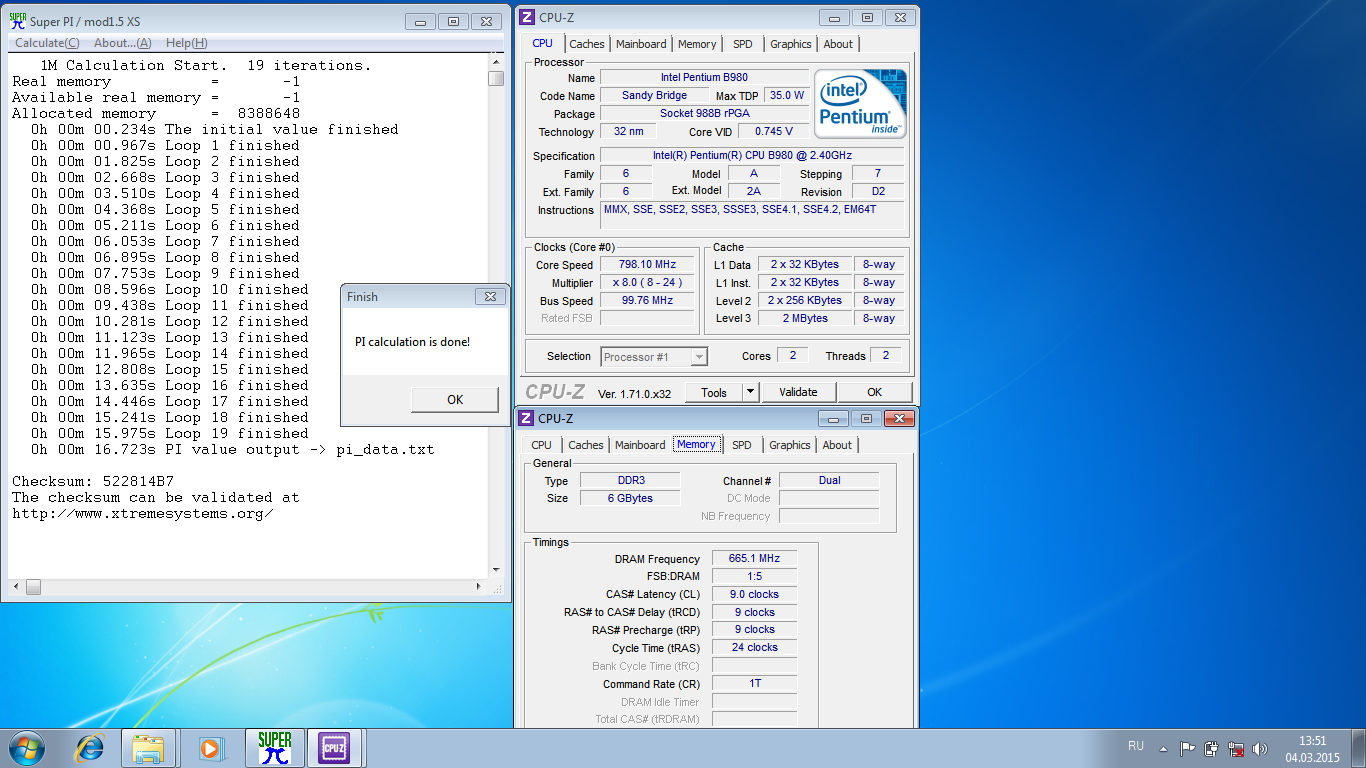
Task: Expand the Tools dropdown arrow
Action: pos(750,392)
